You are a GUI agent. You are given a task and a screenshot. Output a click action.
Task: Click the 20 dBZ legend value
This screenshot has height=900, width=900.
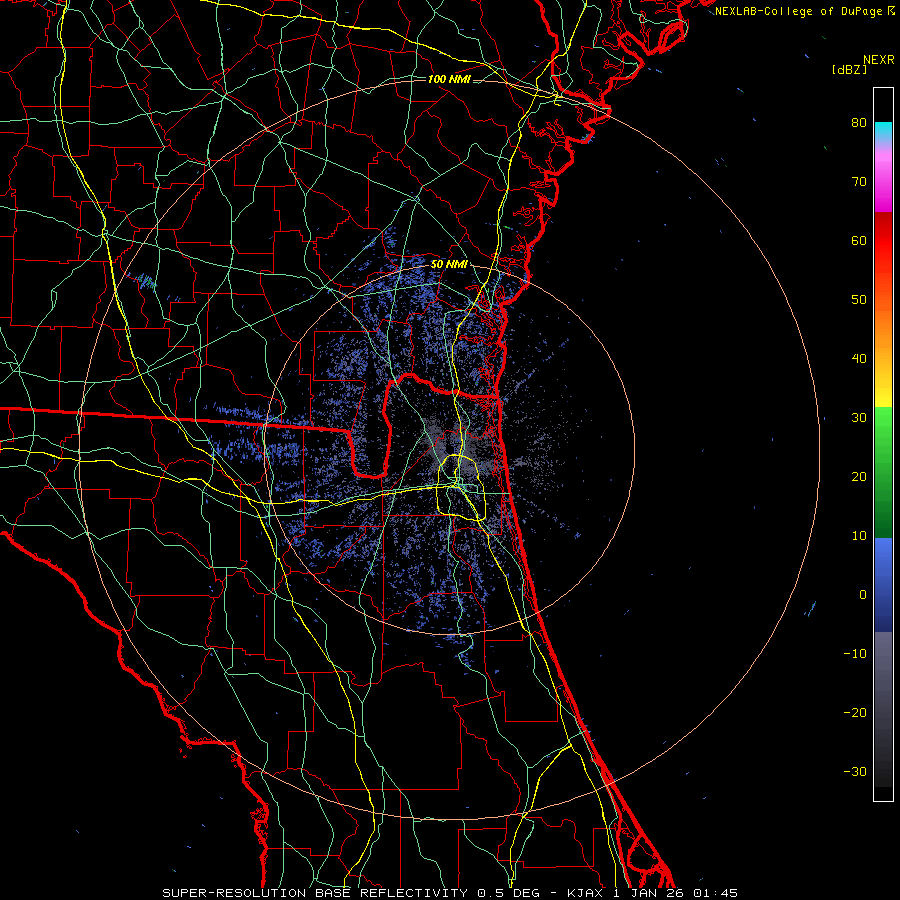click(x=859, y=476)
